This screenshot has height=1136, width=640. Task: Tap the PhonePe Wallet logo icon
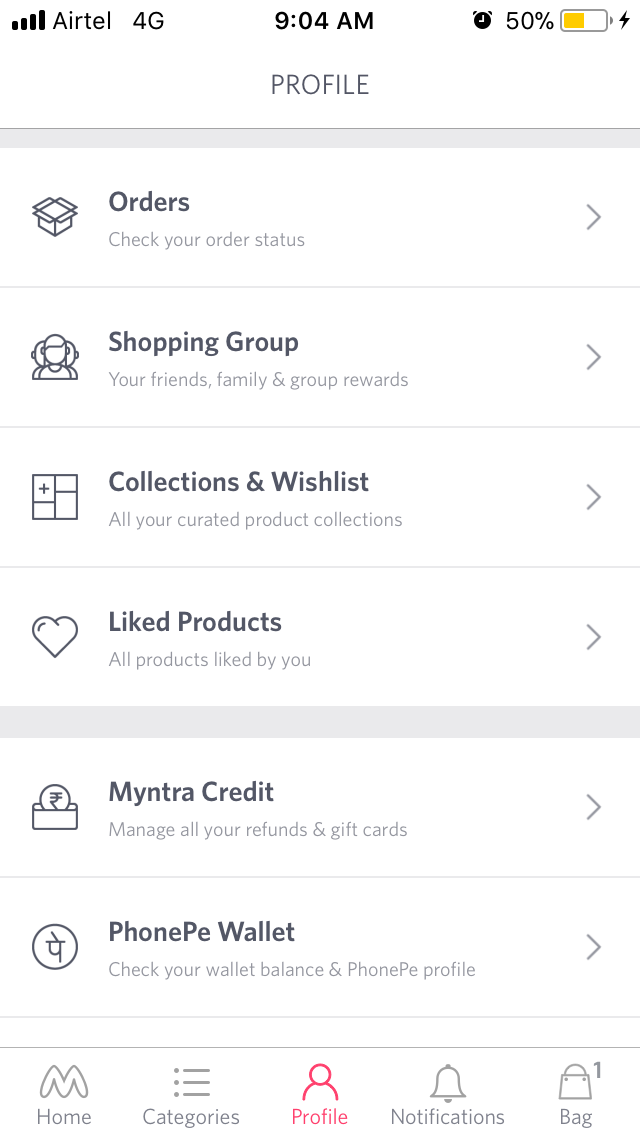click(55, 947)
